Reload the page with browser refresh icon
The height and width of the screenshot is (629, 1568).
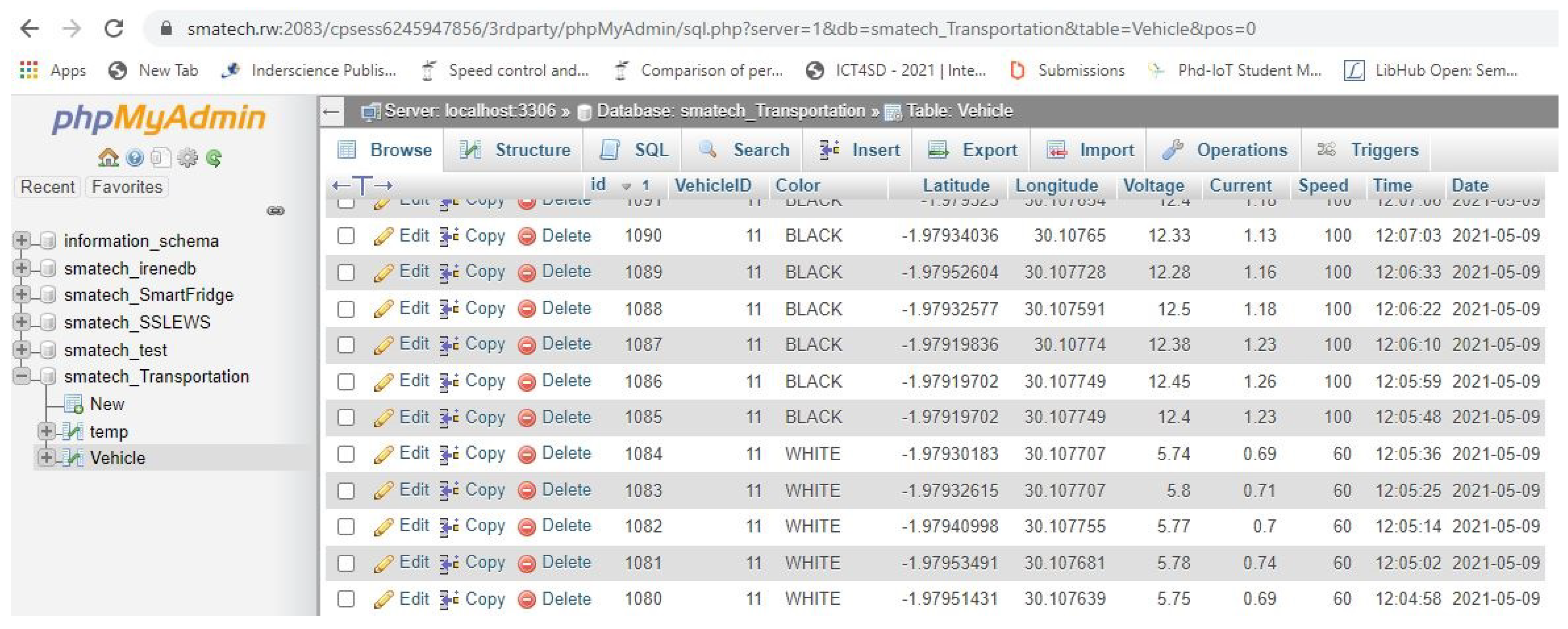(114, 28)
